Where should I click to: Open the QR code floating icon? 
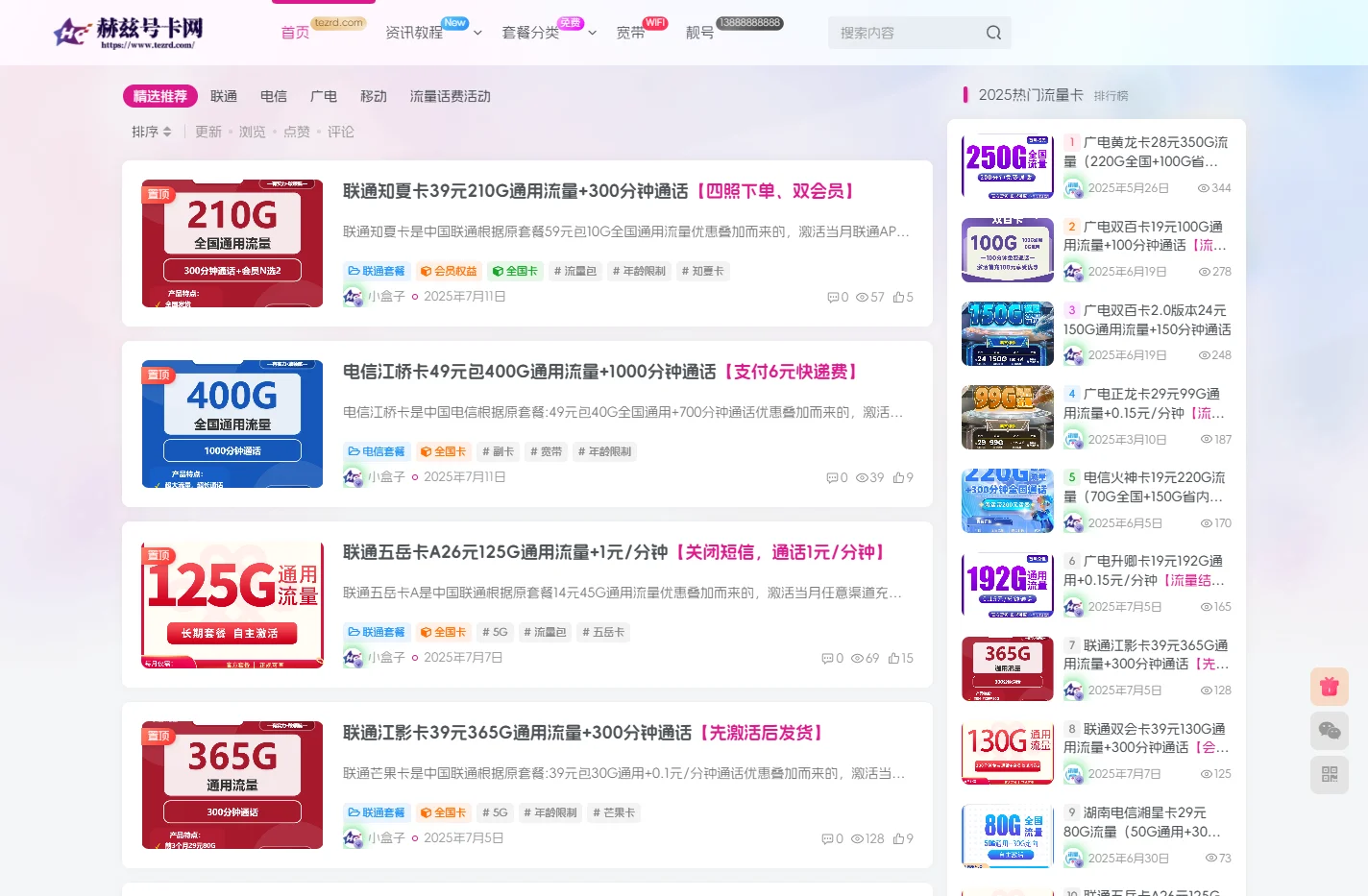(1330, 774)
